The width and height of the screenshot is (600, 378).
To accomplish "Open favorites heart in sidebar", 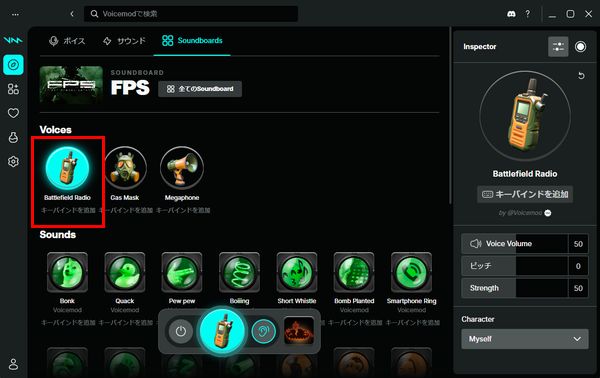I will [x=13, y=113].
